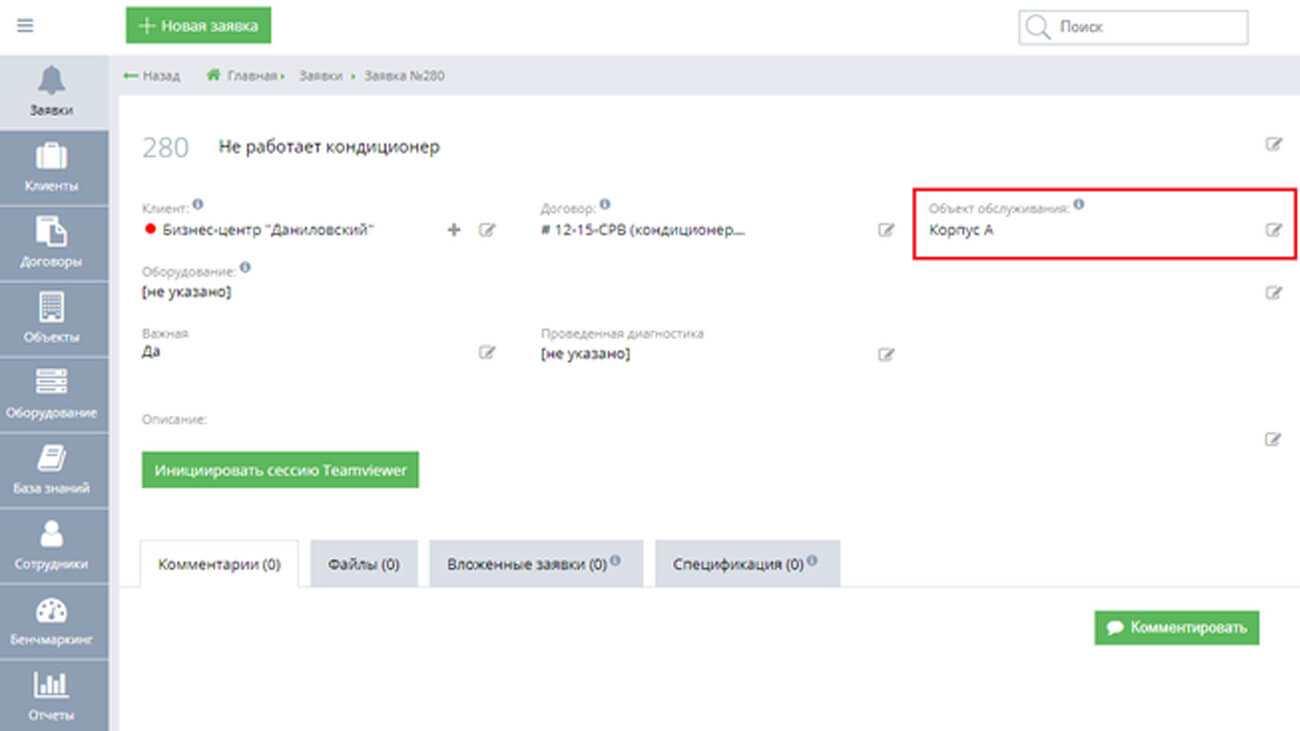Click the hamburger menu icon
Screen dimensions: 1300x731
[25, 26]
